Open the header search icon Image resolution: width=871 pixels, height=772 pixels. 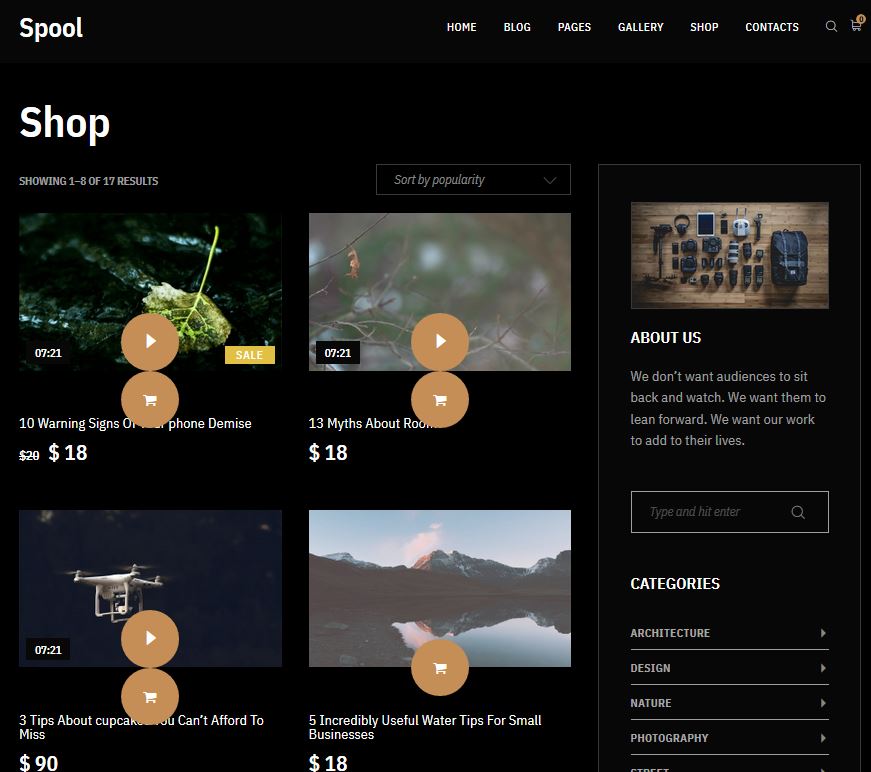[x=831, y=26]
